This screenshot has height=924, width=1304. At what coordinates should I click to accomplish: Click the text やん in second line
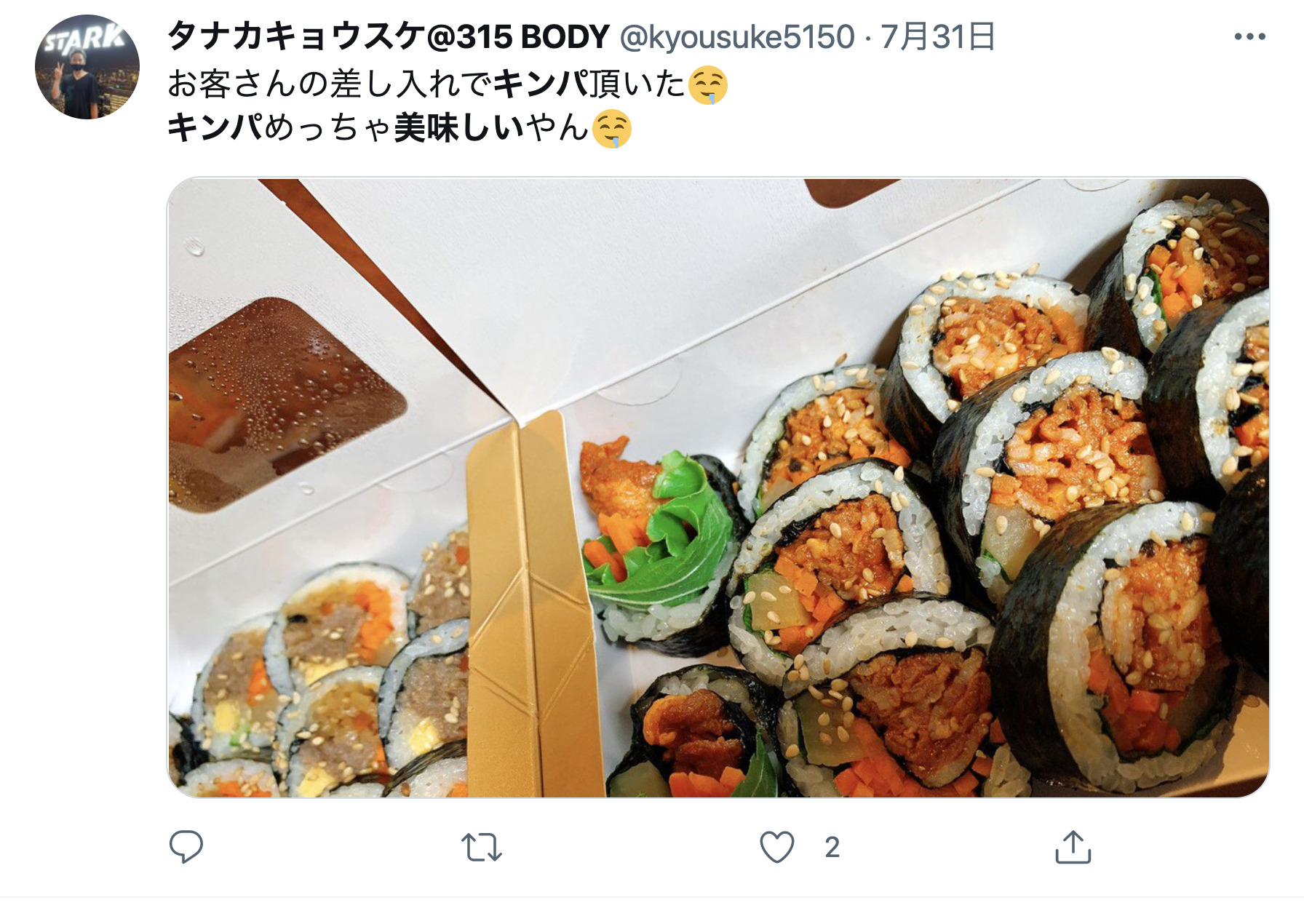[557, 128]
